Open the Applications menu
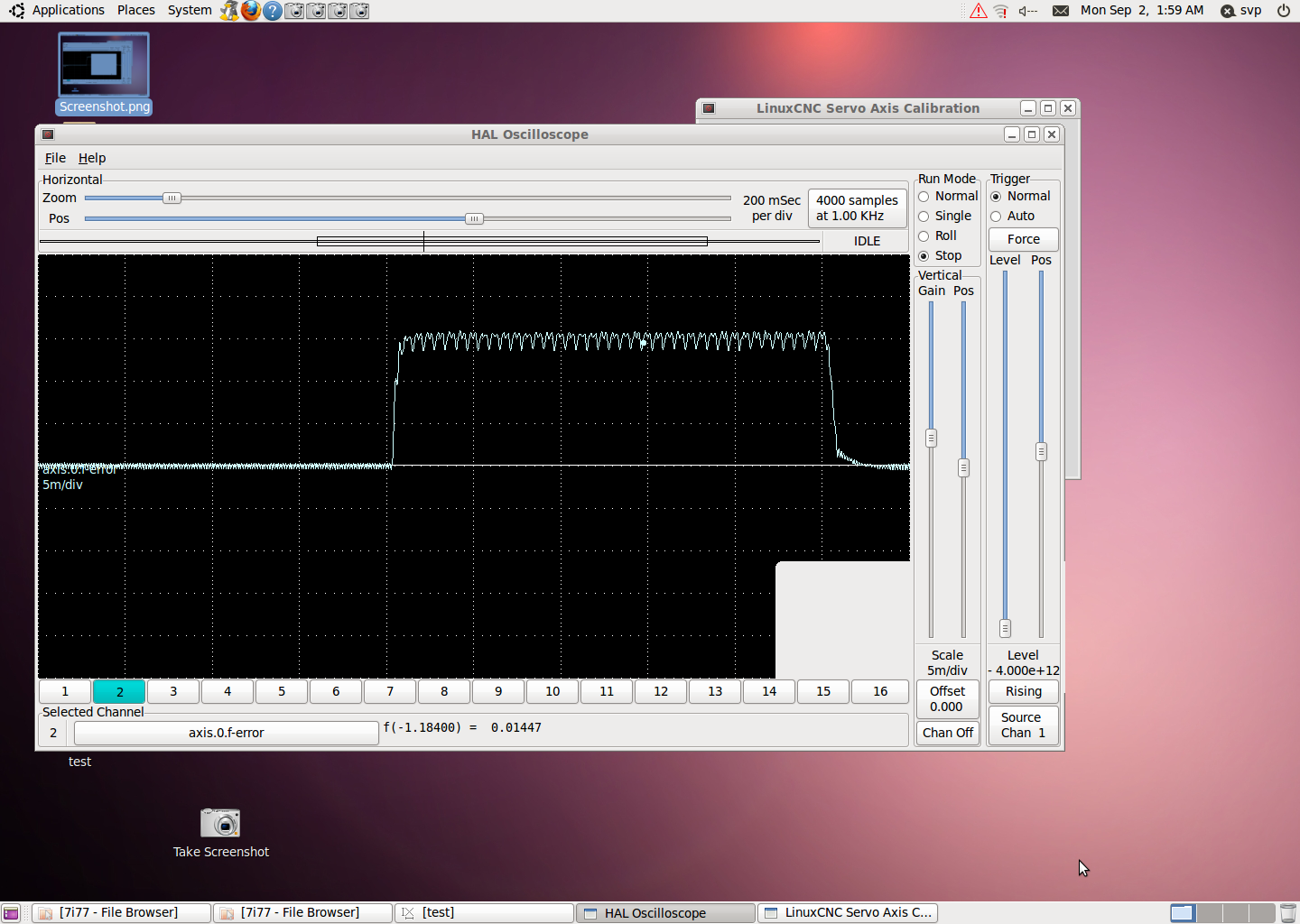This screenshot has height=924, width=1300. [69, 10]
